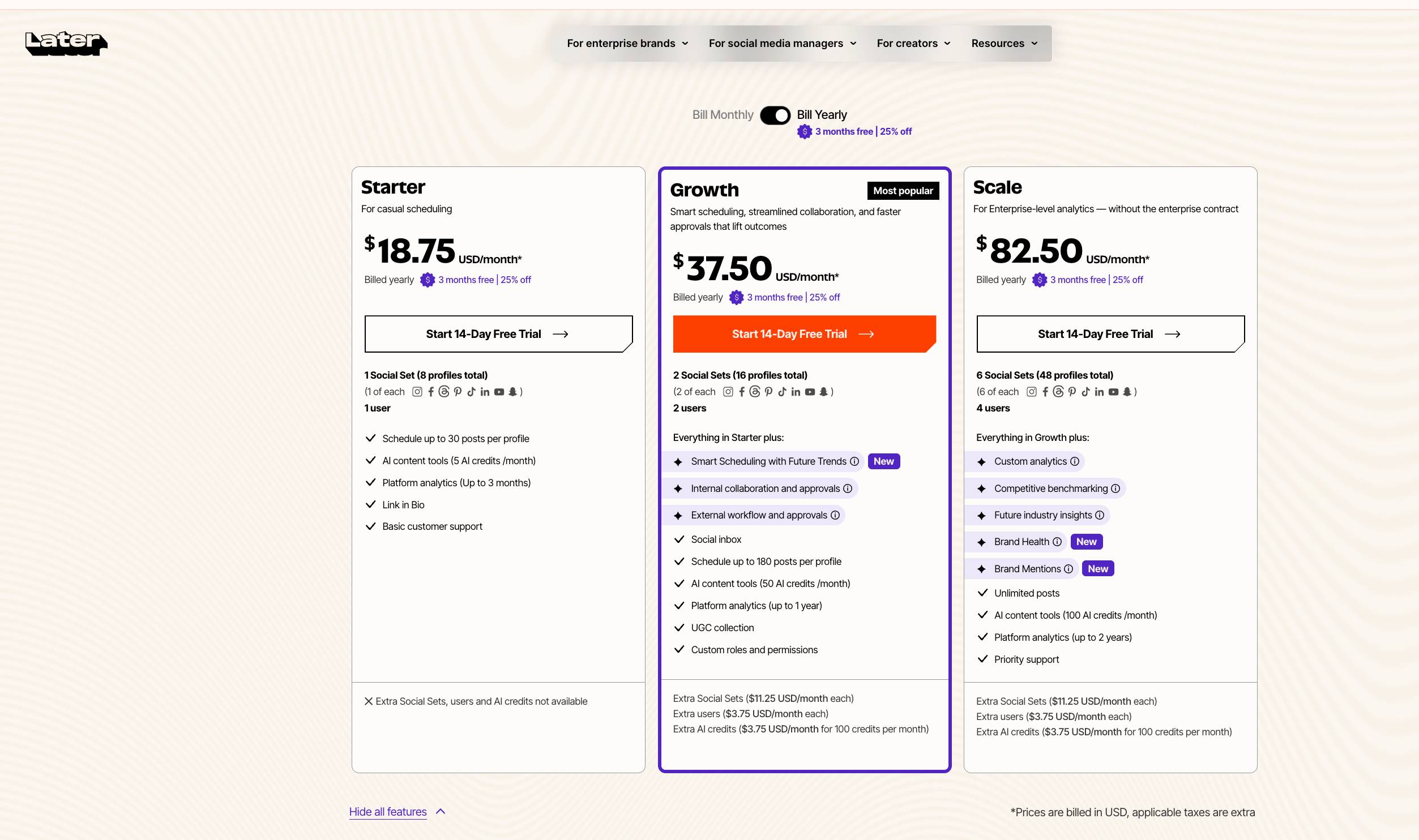Click the New badge beside Smart Scheduling
The image size is (1419, 840).
(883, 461)
